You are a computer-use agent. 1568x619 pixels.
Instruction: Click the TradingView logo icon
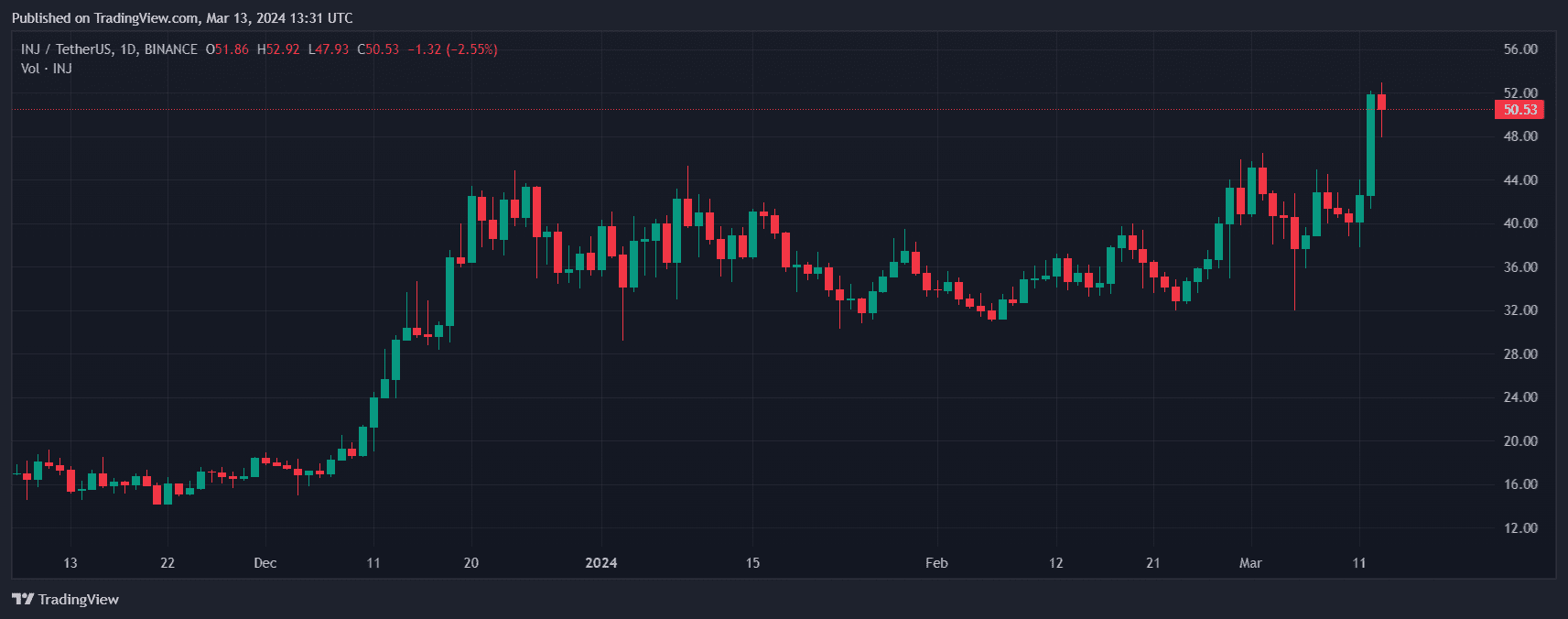pos(23,599)
